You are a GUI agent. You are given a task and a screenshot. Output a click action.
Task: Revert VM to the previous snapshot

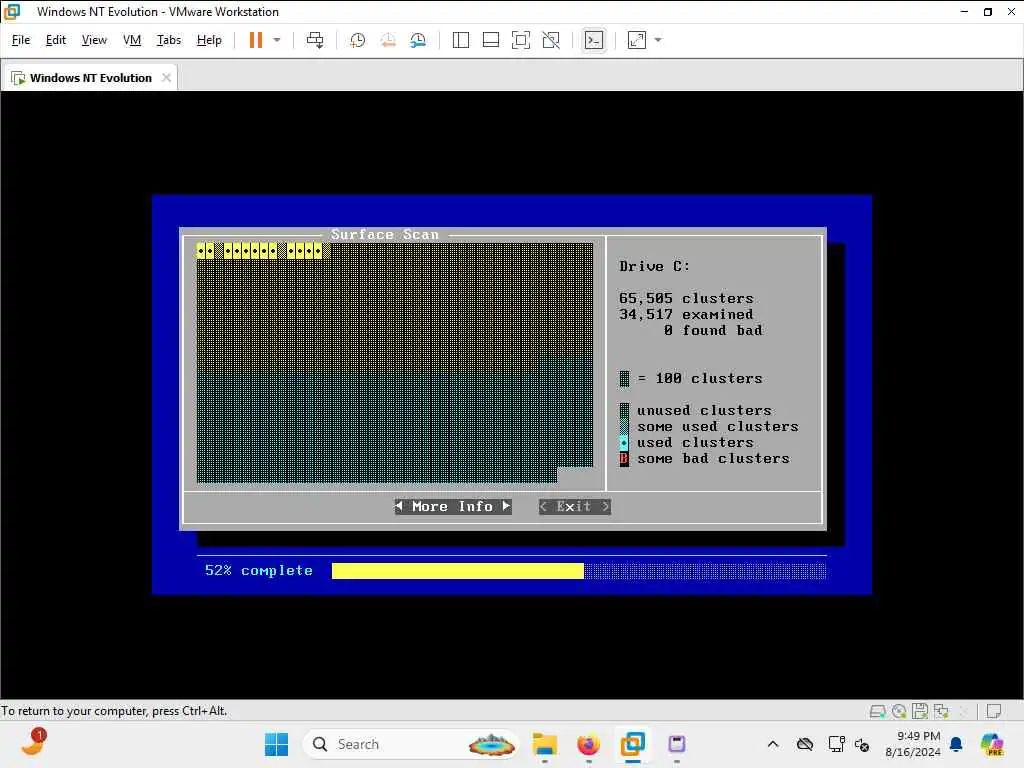click(388, 40)
